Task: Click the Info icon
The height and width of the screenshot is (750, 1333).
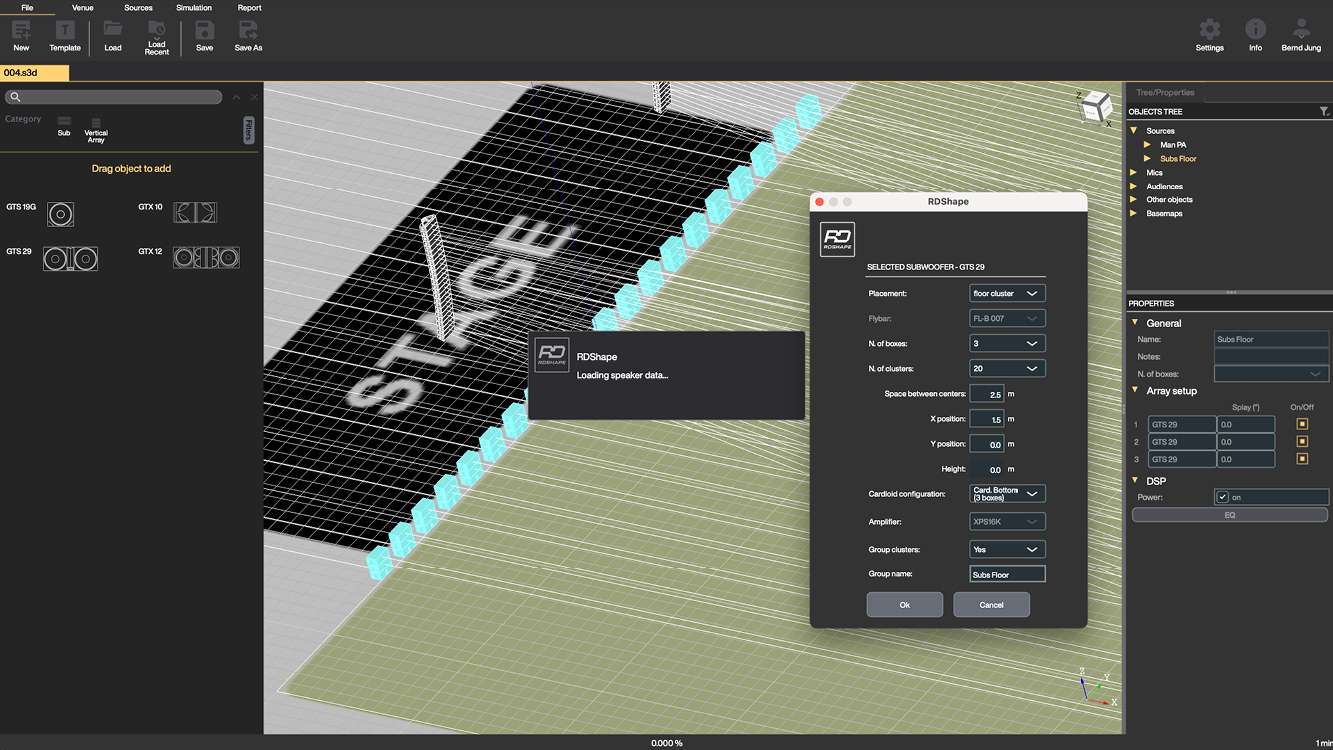Action: click(x=1255, y=29)
